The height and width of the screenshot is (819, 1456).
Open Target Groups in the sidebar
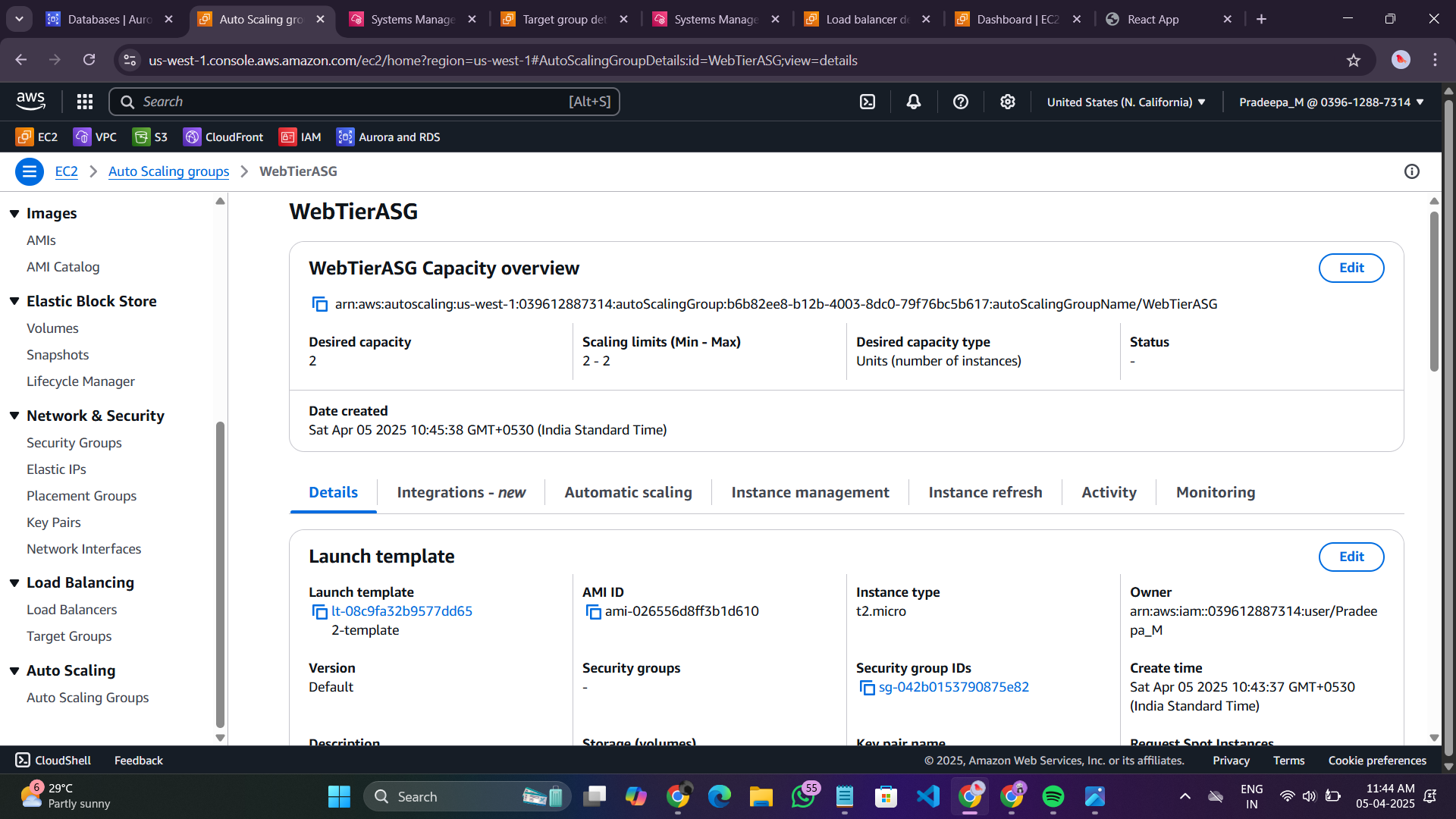click(69, 636)
